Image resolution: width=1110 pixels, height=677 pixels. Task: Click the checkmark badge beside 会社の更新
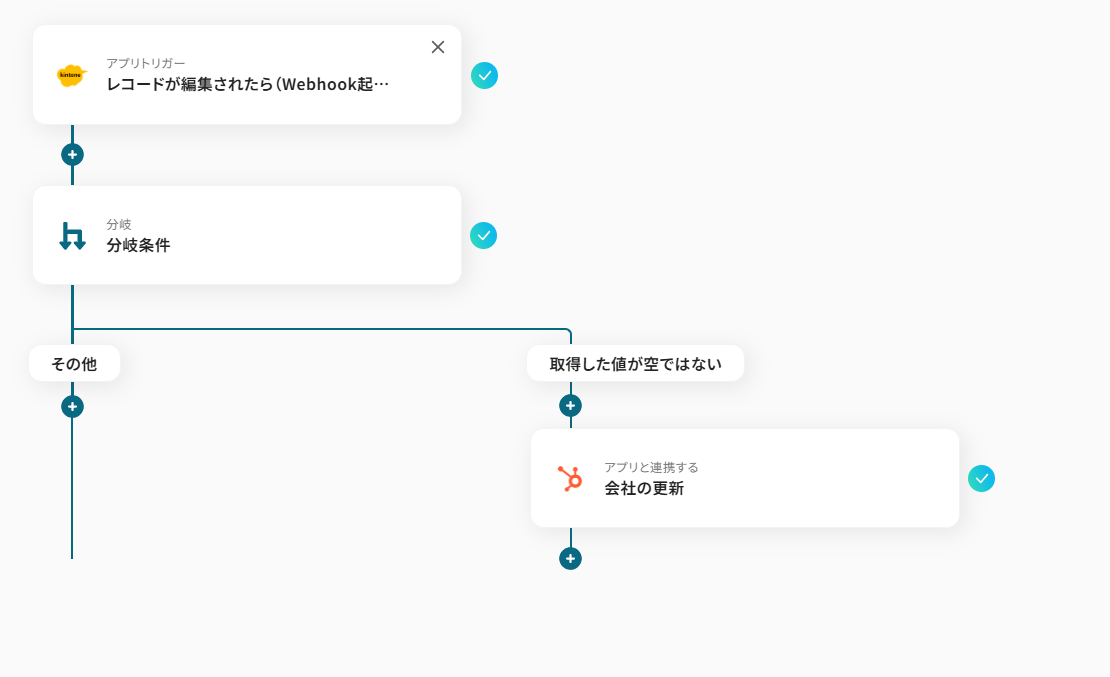click(981, 479)
